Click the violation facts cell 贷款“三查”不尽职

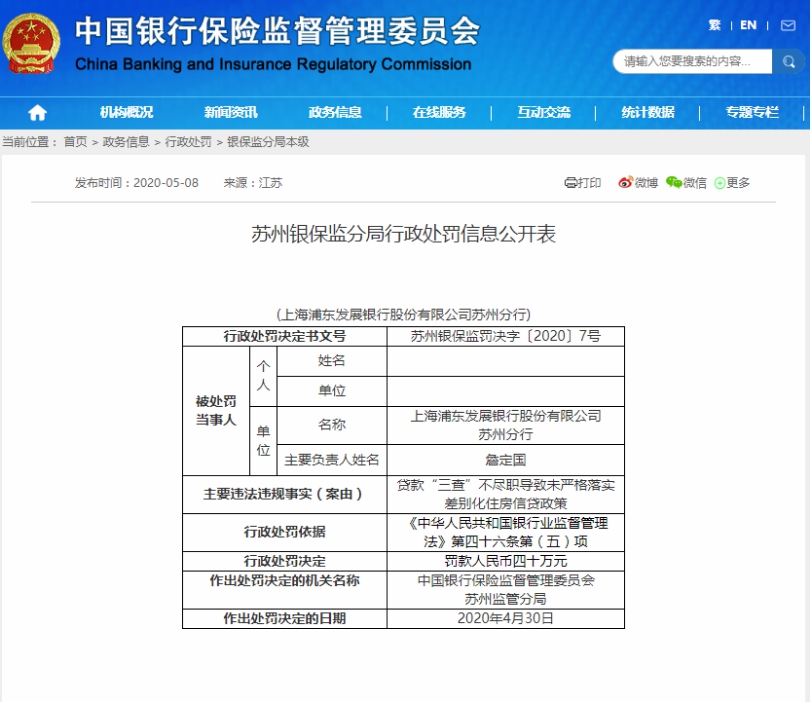click(506, 494)
